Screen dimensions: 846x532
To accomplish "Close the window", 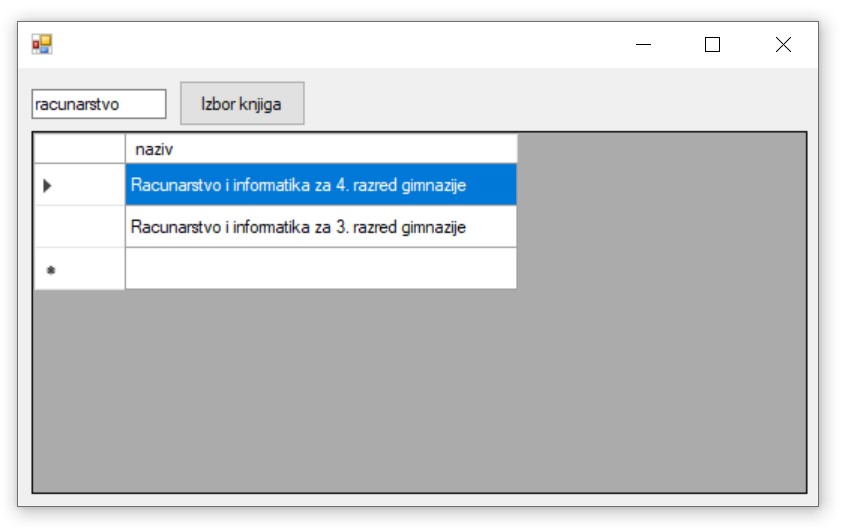I will (x=783, y=45).
